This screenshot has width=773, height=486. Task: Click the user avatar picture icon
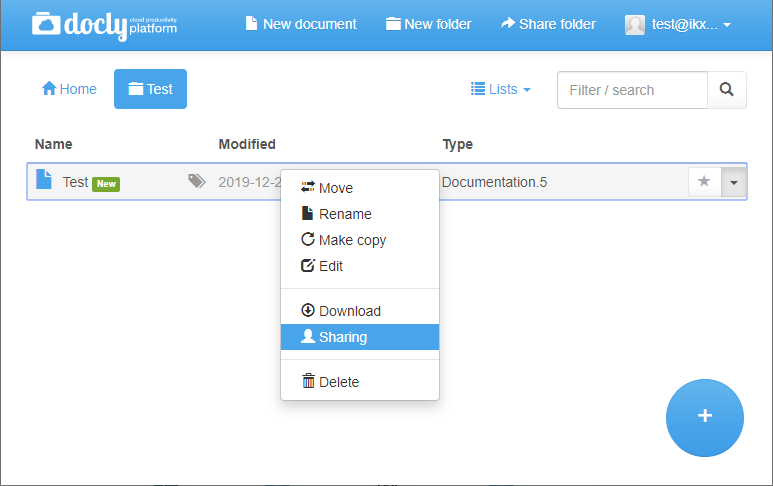(634, 25)
